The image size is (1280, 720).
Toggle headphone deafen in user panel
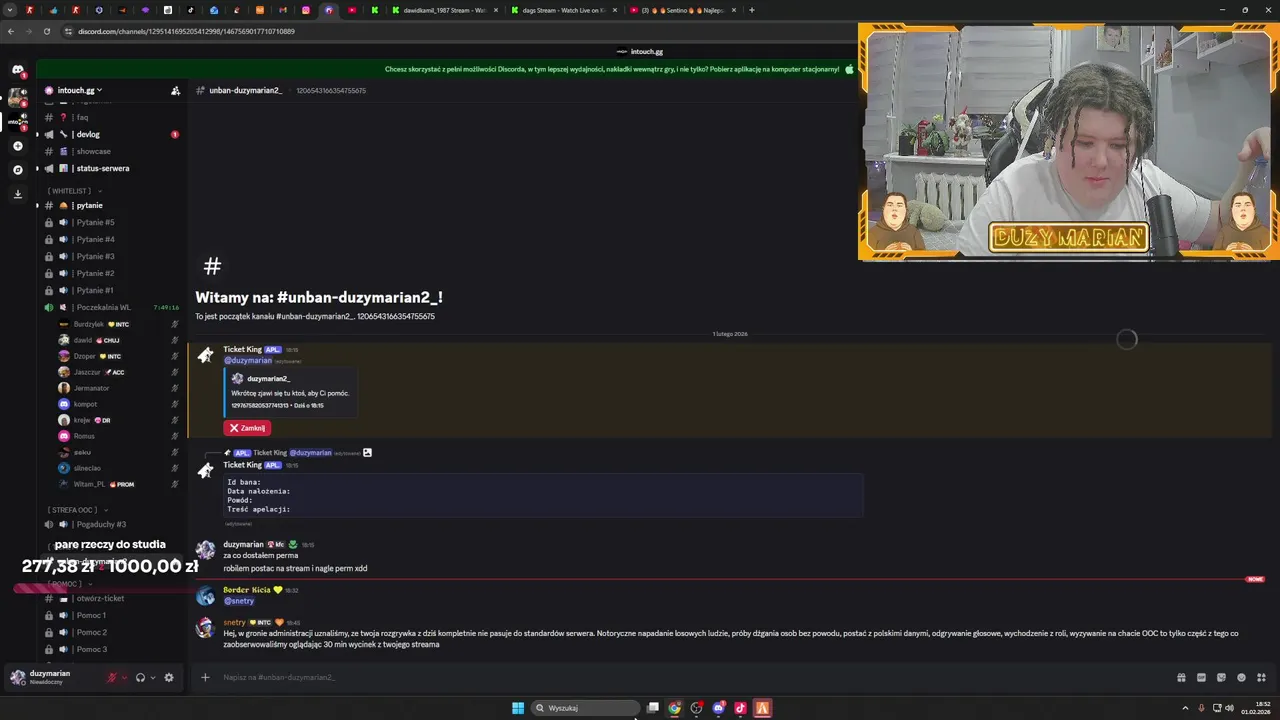click(x=140, y=677)
